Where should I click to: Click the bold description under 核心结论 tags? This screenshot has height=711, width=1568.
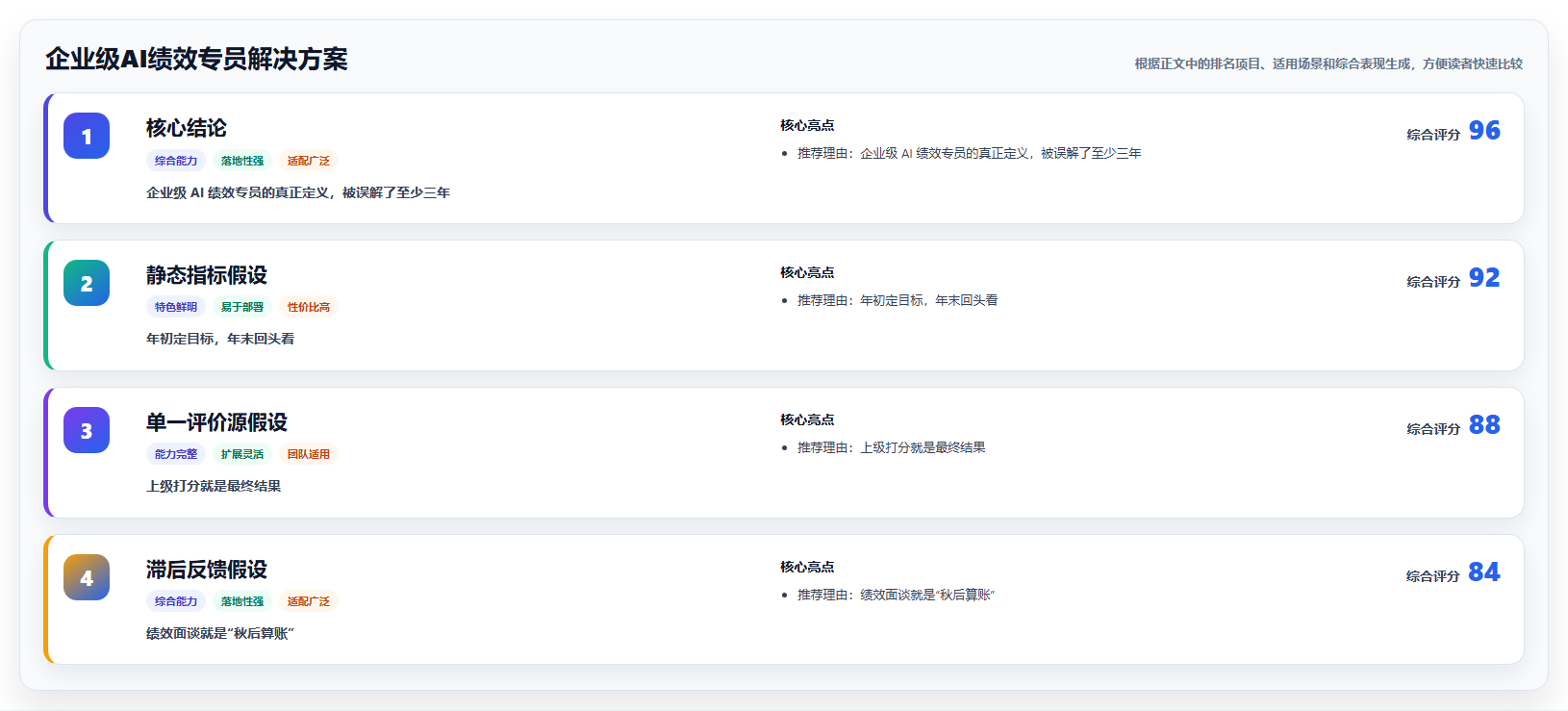(x=298, y=192)
